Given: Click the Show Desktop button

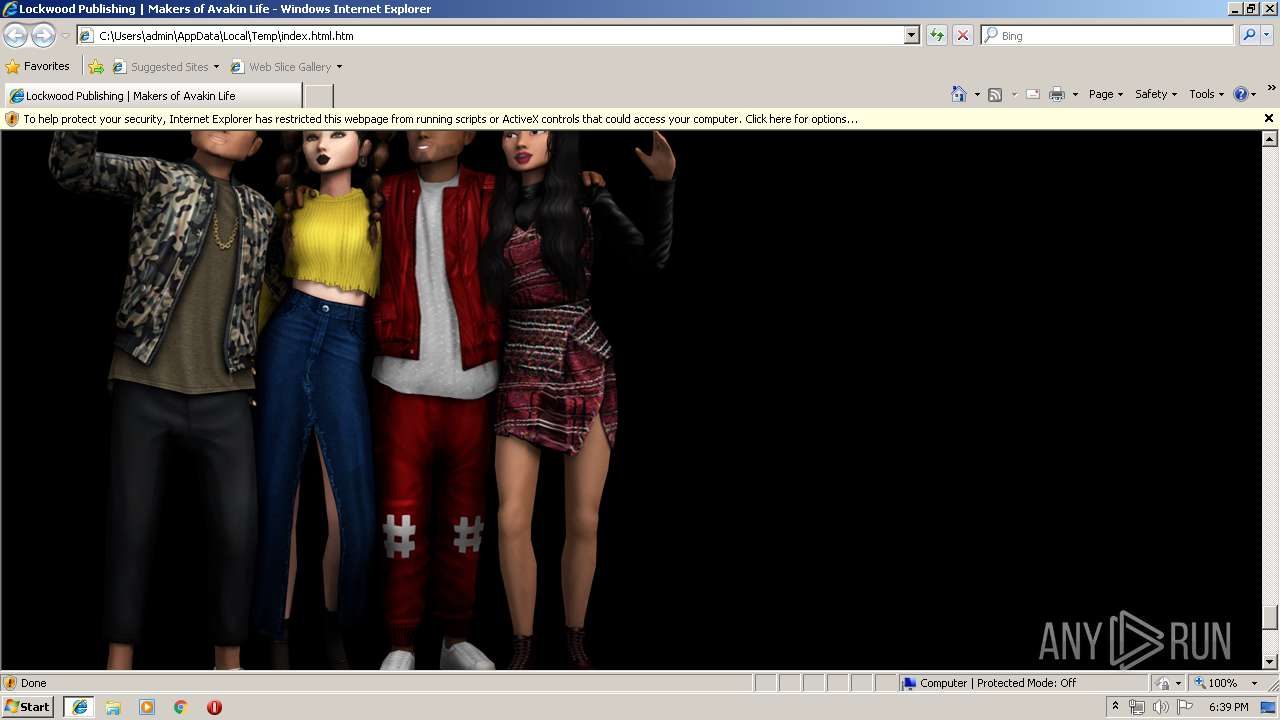Looking at the screenshot, I should pos(1270,707).
